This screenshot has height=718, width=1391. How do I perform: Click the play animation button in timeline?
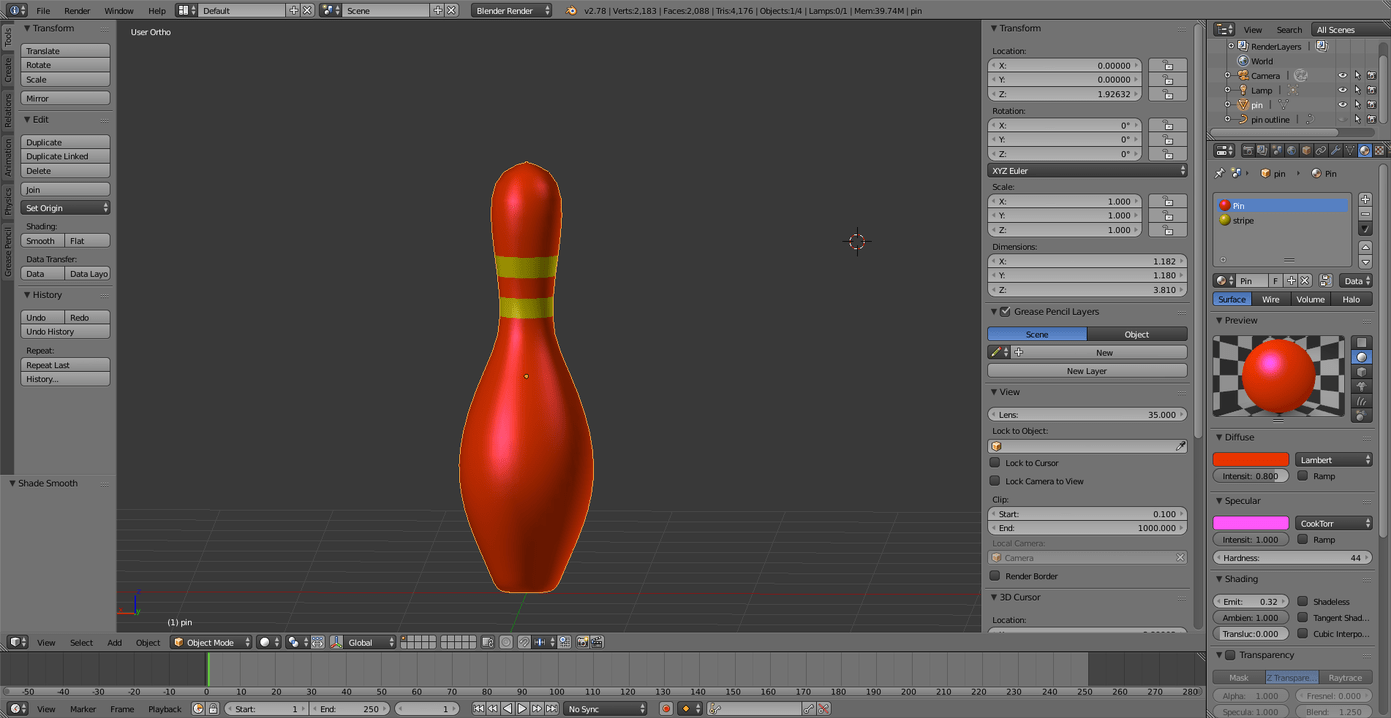tap(522, 709)
